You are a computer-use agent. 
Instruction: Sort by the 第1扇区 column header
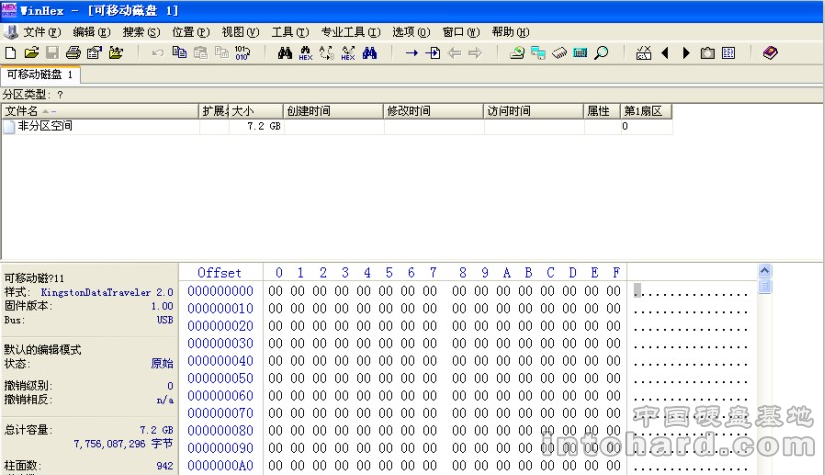646,111
